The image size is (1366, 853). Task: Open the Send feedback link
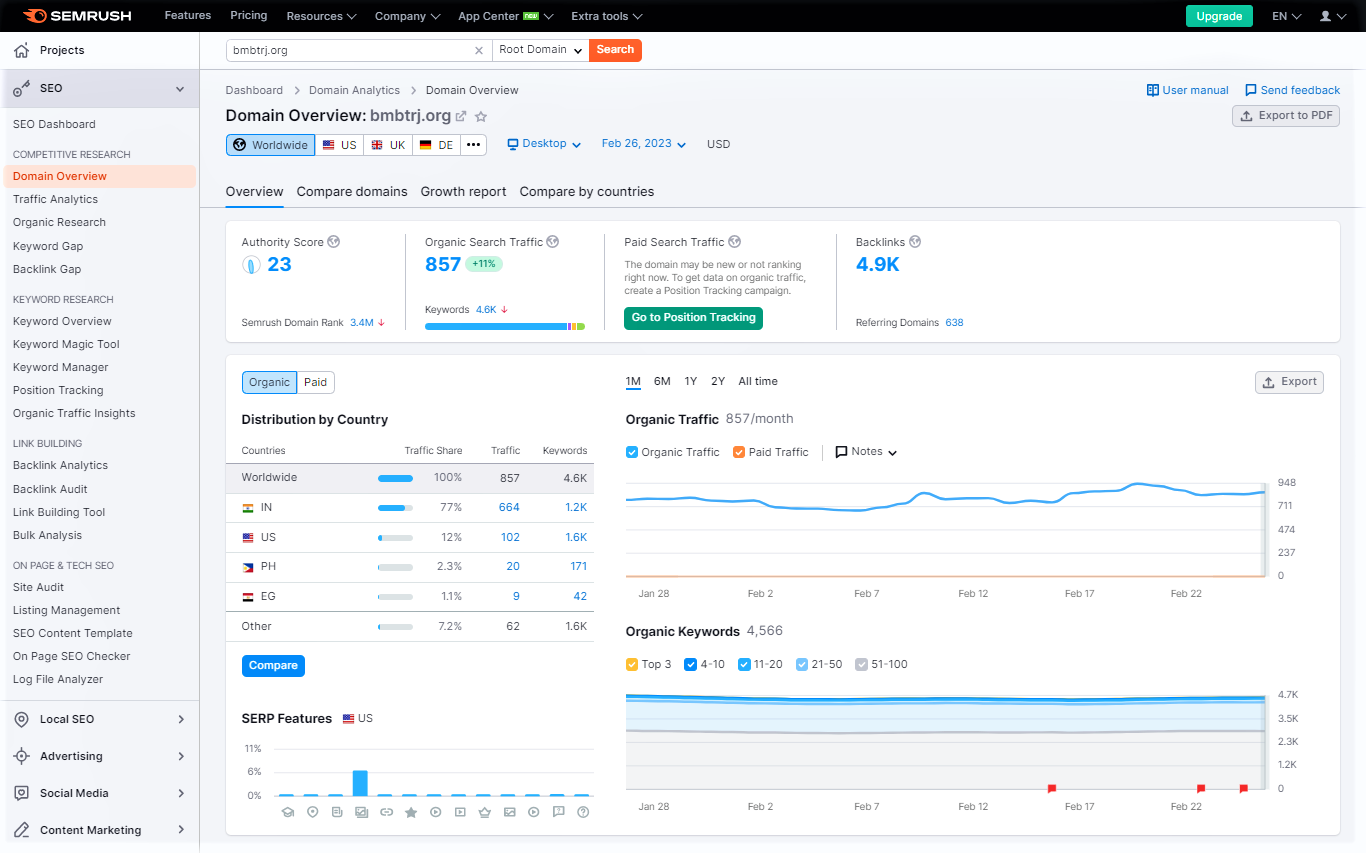coord(1292,90)
